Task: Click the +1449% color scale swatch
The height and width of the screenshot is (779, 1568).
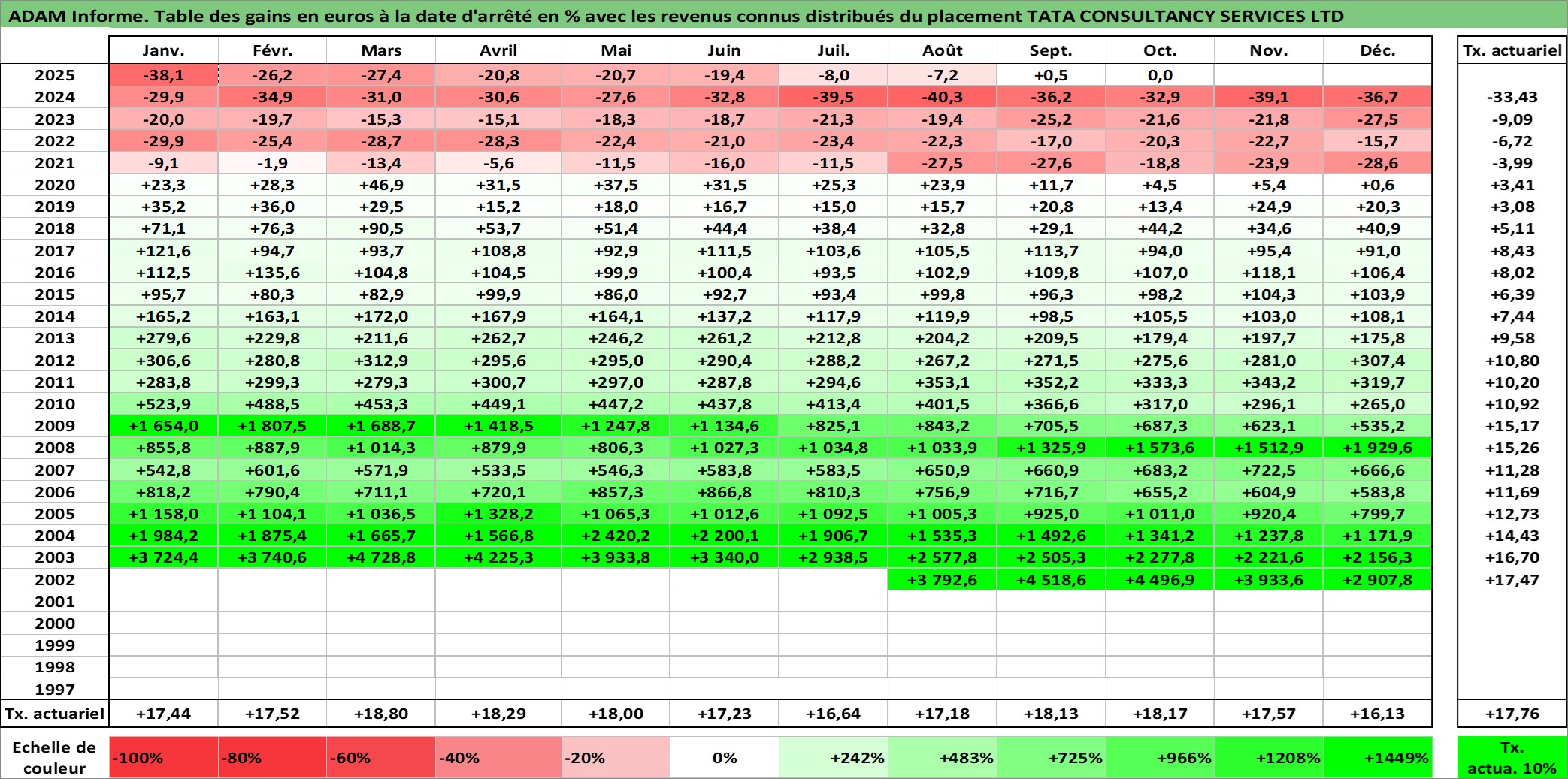Action: point(1378,758)
